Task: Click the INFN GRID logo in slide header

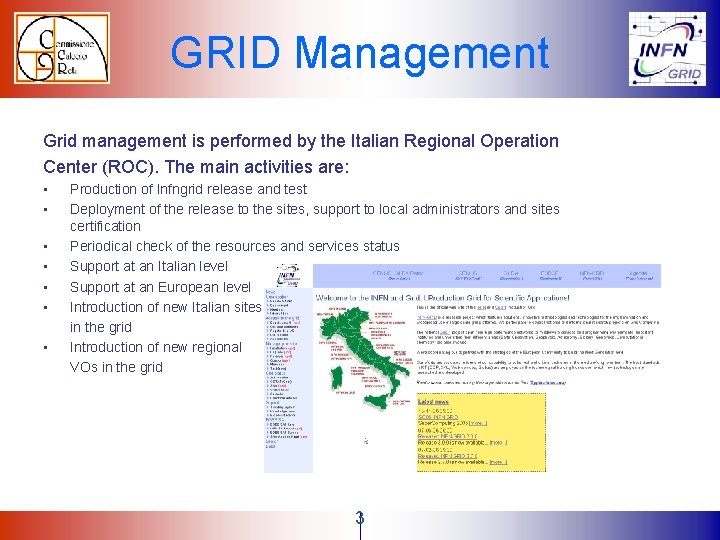Action: (667, 49)
